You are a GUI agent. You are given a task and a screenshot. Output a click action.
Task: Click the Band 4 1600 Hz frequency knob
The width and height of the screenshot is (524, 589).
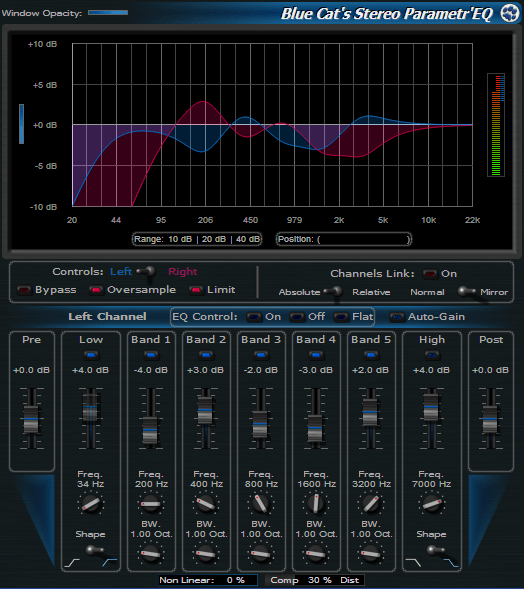click(x=316, y=504)
